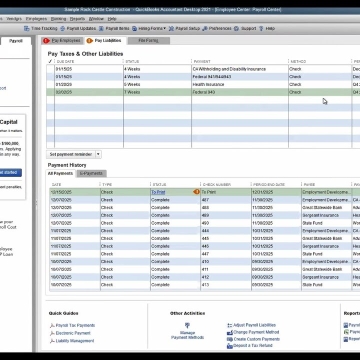Show the All Payments tab
This screenshot has height=360, width=360.
pyautogui.click(x=60, y=174)
